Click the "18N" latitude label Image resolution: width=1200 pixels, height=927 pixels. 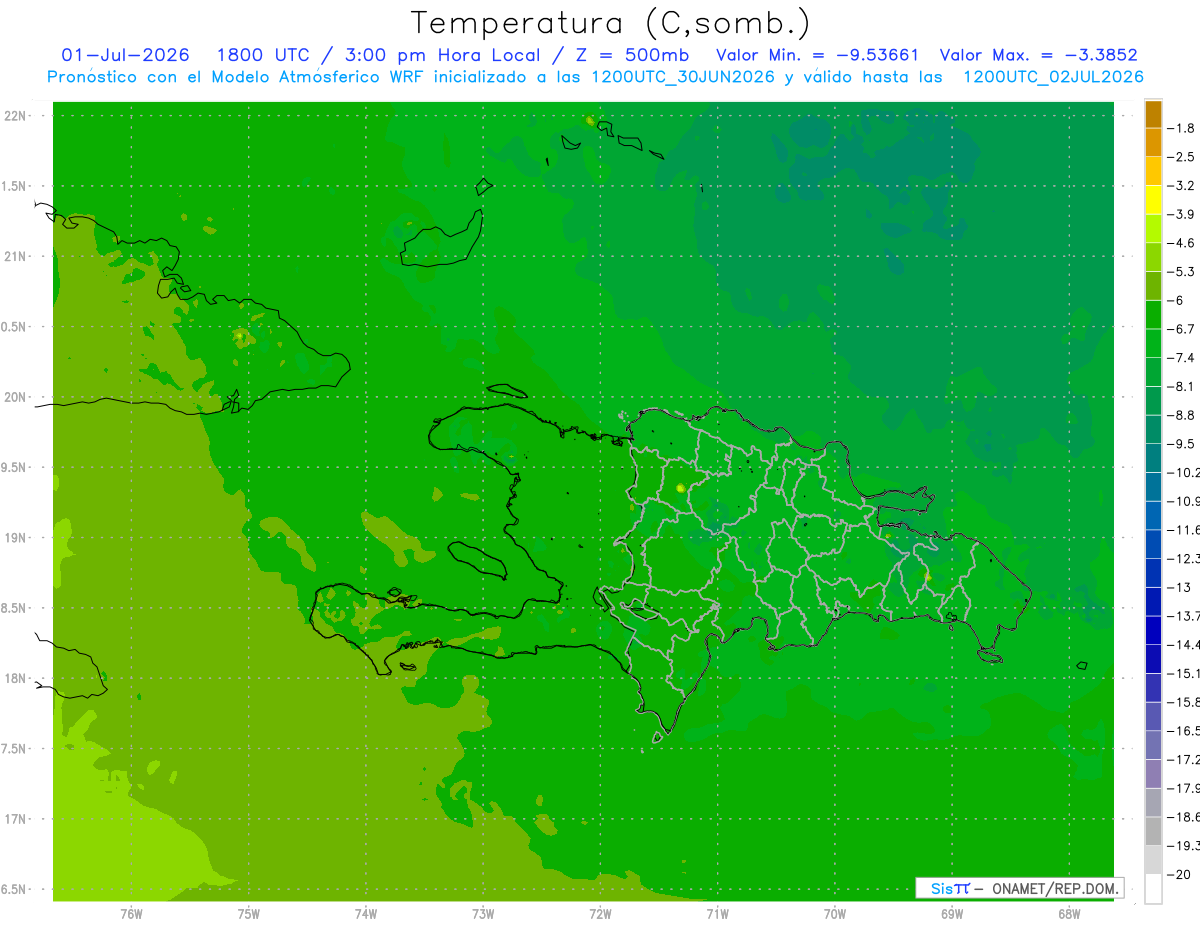pyautogui.click(x=15, y=679)
